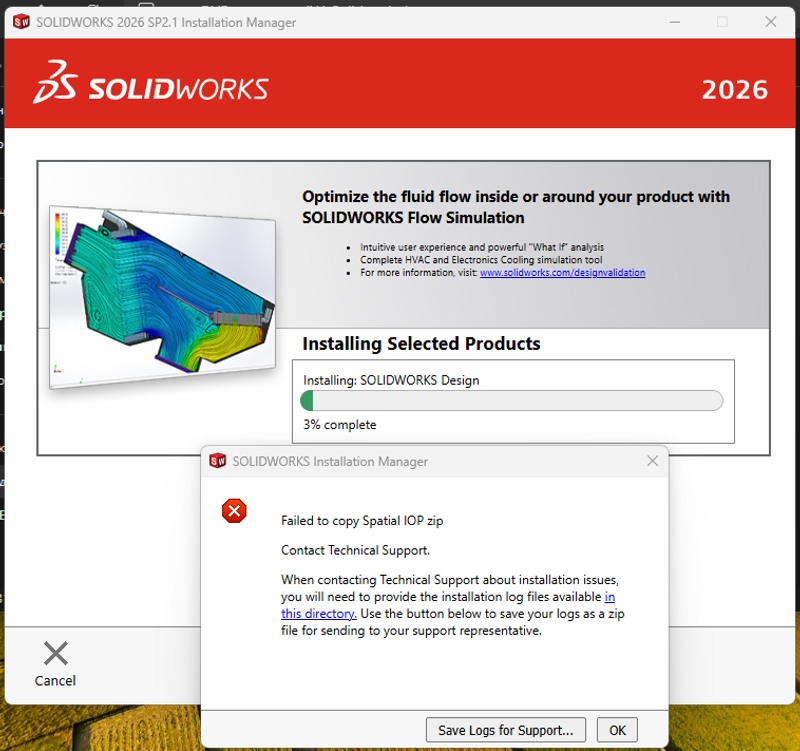
Task: Click the SW icon in main window title bar
Action: click(21, 22)
